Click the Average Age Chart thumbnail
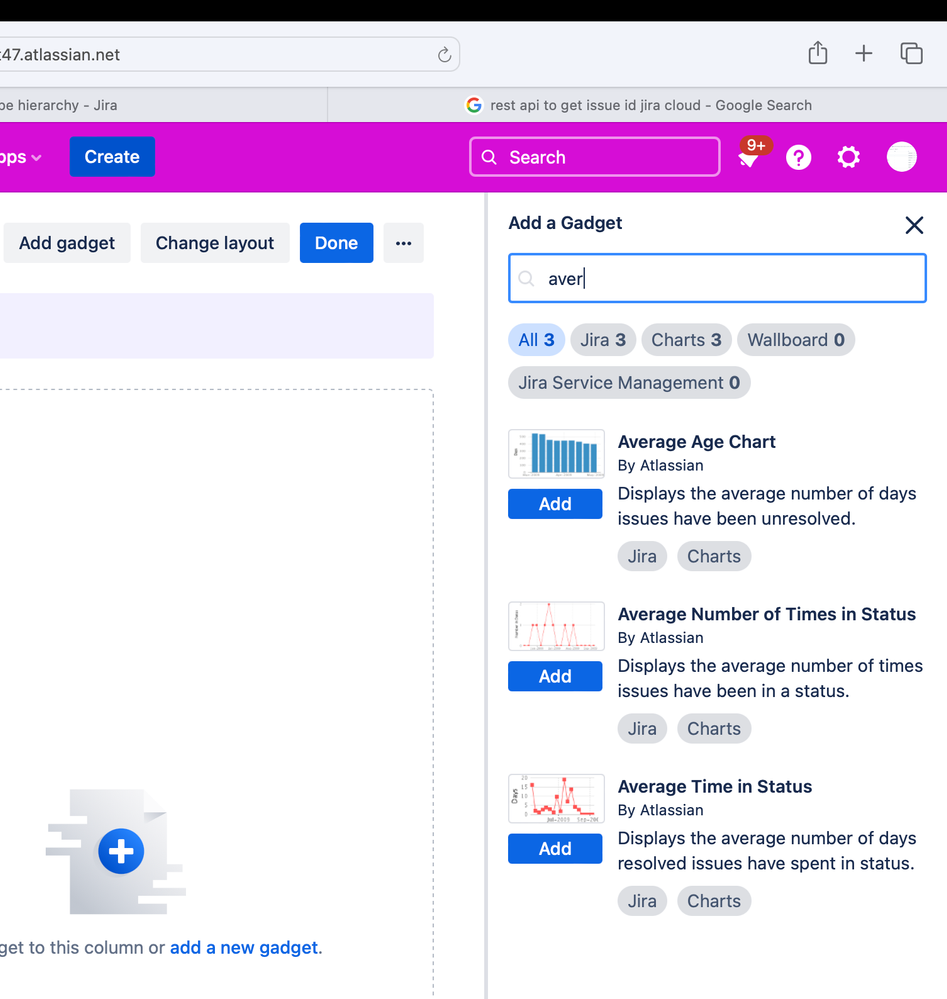Viewport: 947px width, 999px height. coord(556,454)
